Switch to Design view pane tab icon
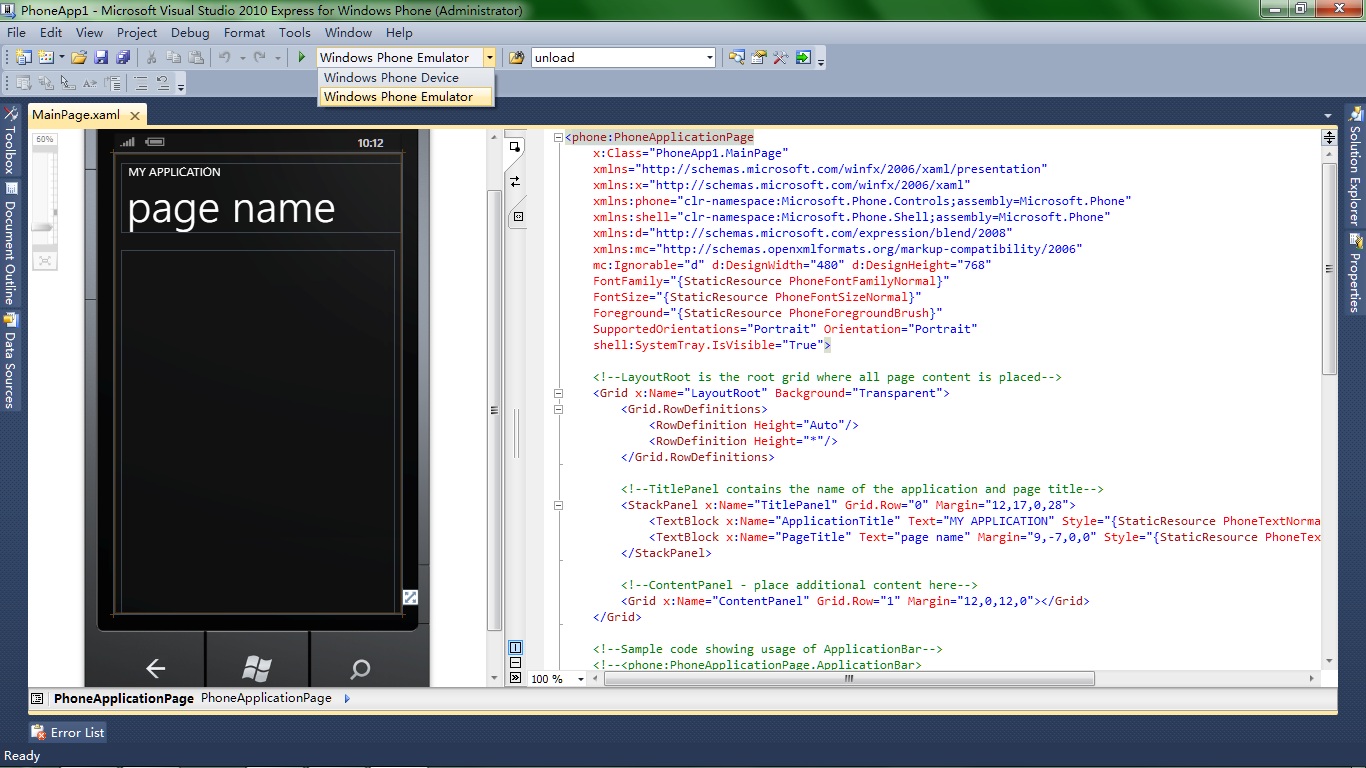Screen dimensions: 1366x768 pos(515,148)
